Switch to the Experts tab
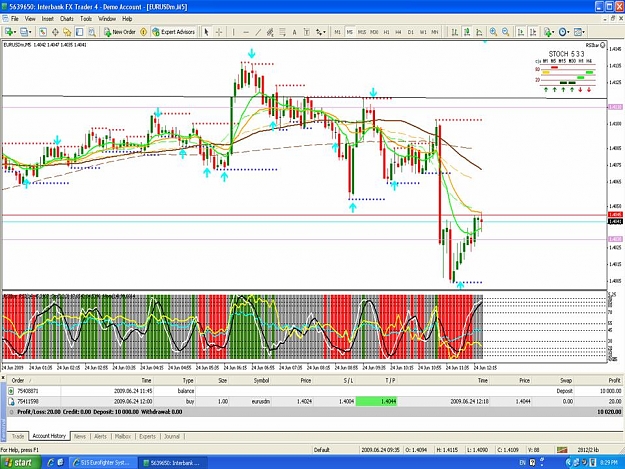This screenshot has width=625, height=469. (147, 436)
